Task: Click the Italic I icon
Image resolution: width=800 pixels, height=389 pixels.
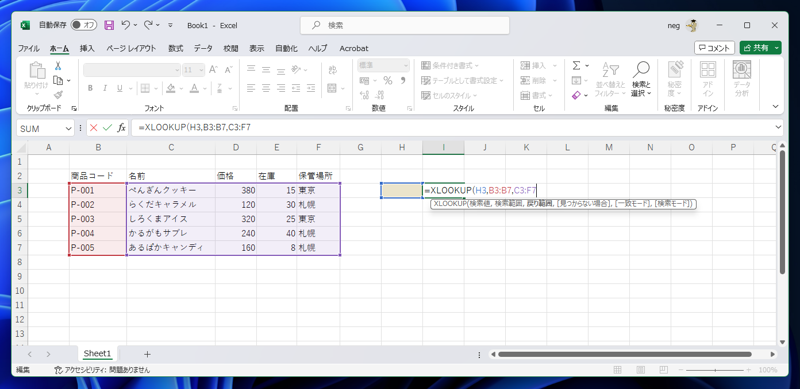Action: tap(105, 88)
